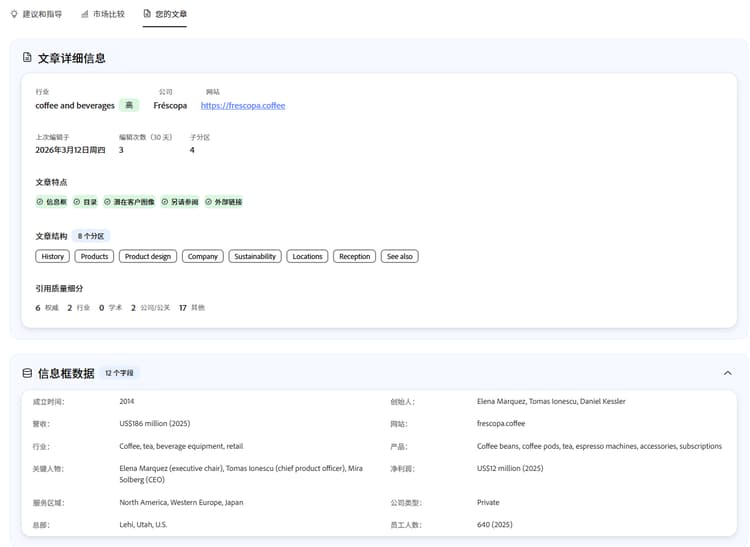750x547 pixels.
Task: Click the check icon in 信息框 tag
Action: [x=40, y=202]
